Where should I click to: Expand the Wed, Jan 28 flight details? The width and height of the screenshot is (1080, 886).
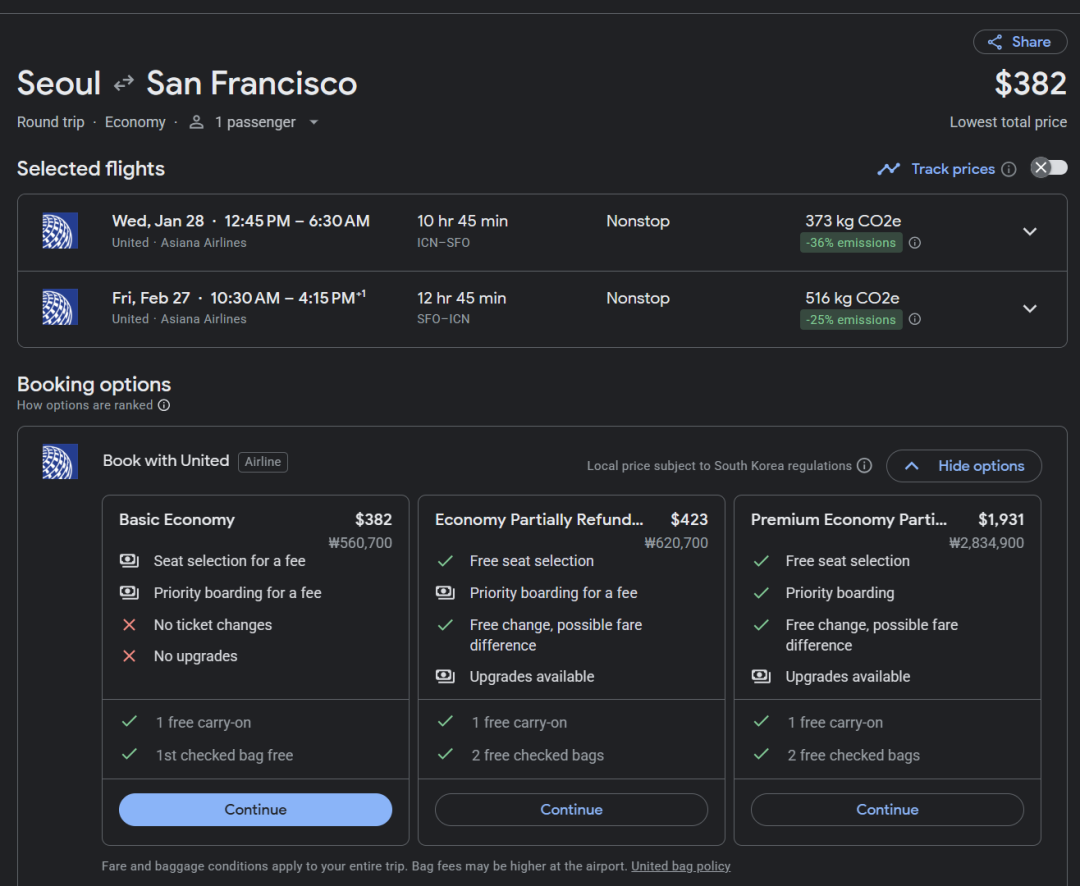click(x=1030, y=232)
